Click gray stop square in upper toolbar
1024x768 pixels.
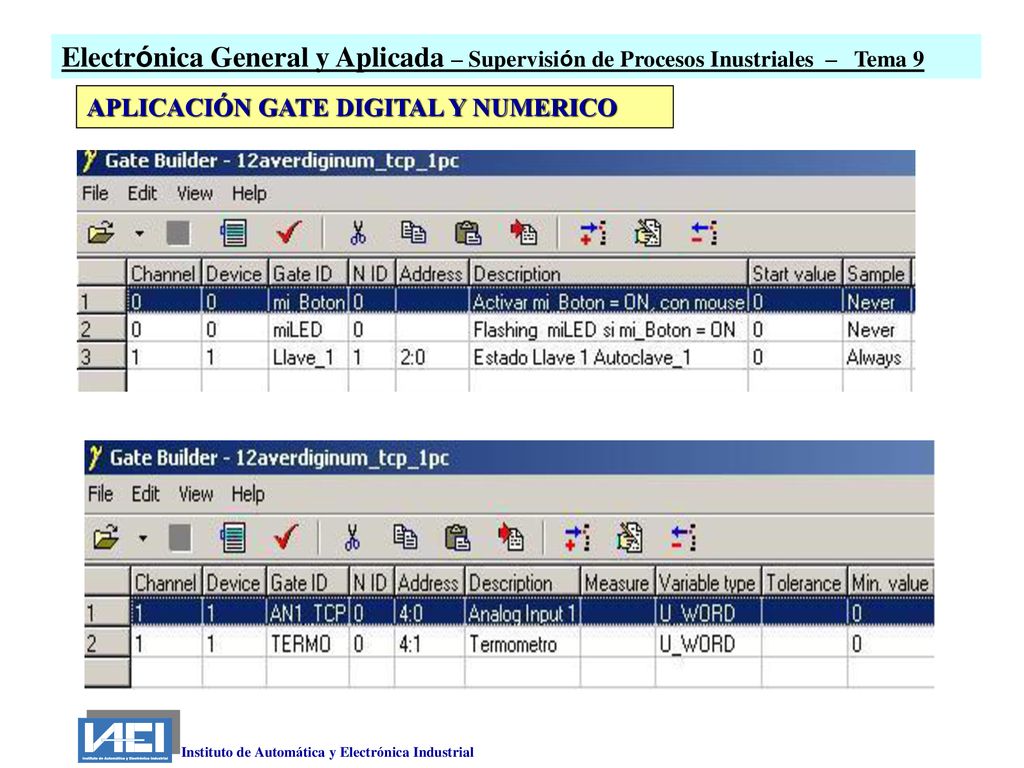(178, 233)
